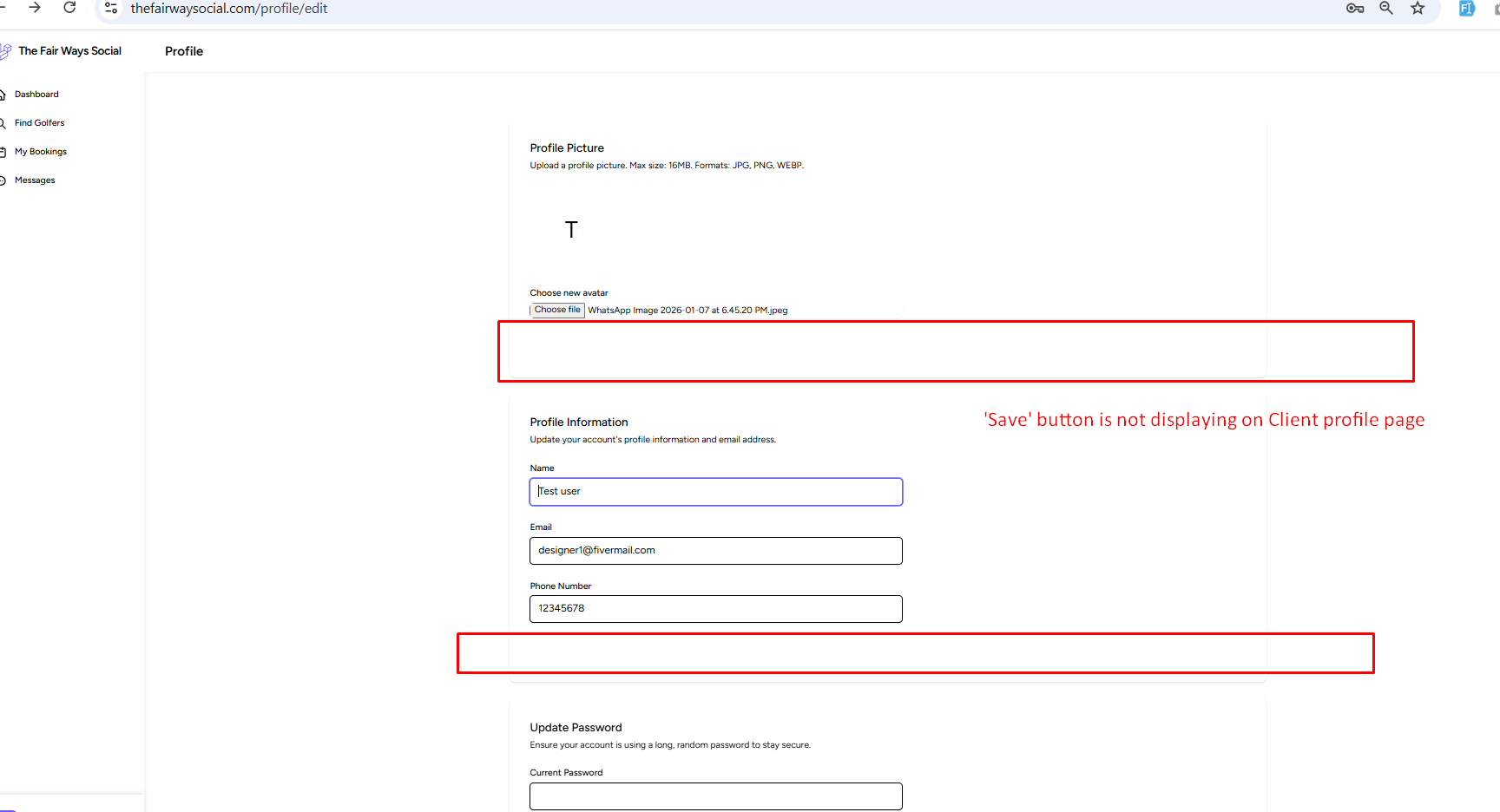1500x812 pixels.
Task: Reload the page with the refresh icon
Action: pyautogui.click(x=69, y=8)
